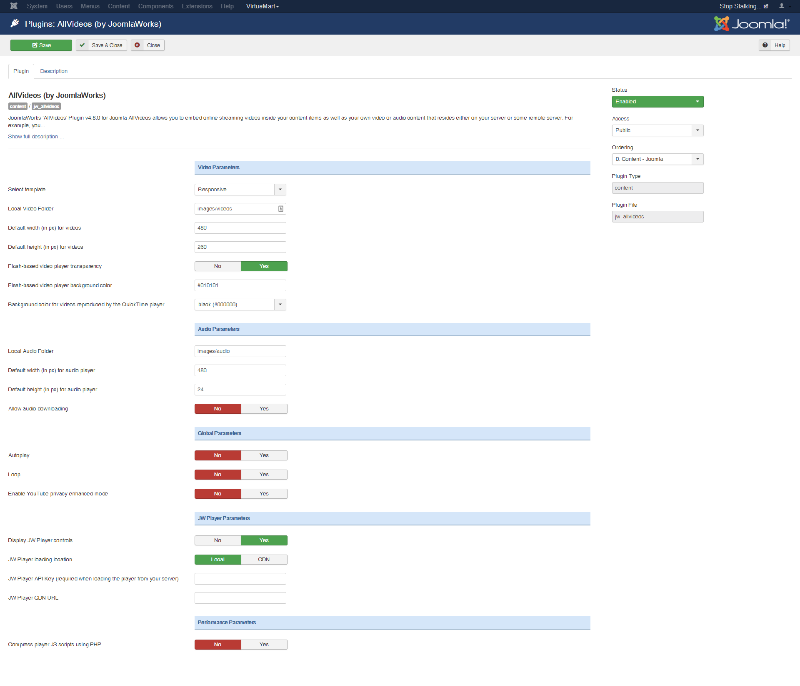Image resolution: width=800 pixels, height=686 pixels.
Task: Click the icon inside Local Video Folder field
Action: click(x=280, y=209)
